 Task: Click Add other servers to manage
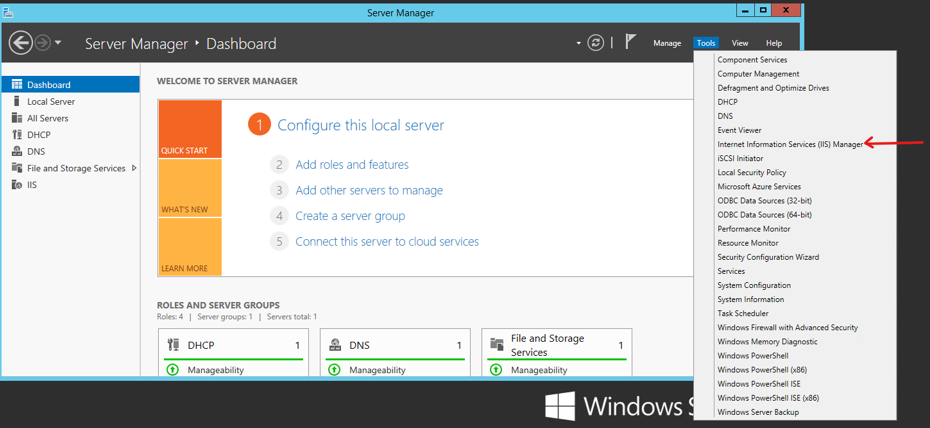[x=369, y=190]
